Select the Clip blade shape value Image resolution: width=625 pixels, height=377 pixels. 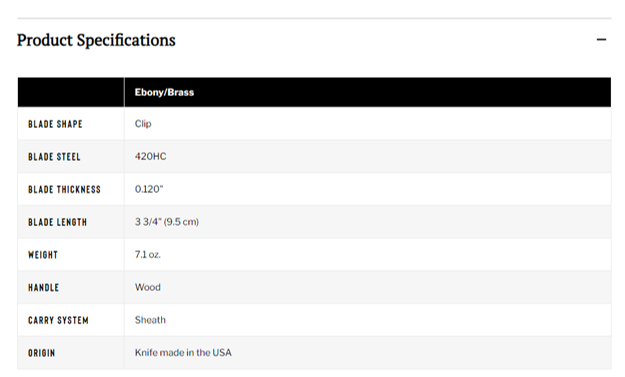[x=143, y=124]
